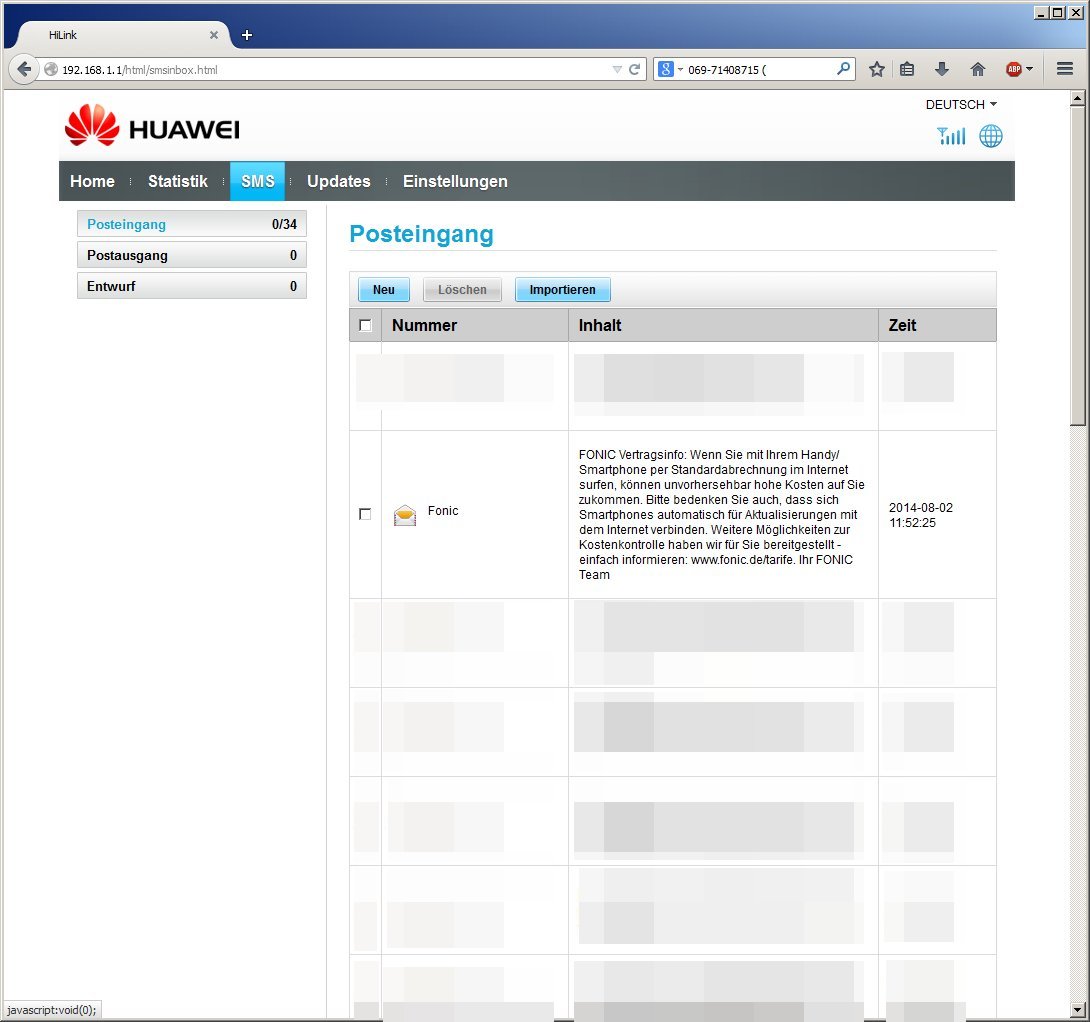This screenshot has width=1090, height=1022.
Task: Tick the select-all checkbox in table header
Action: [365, 325]
